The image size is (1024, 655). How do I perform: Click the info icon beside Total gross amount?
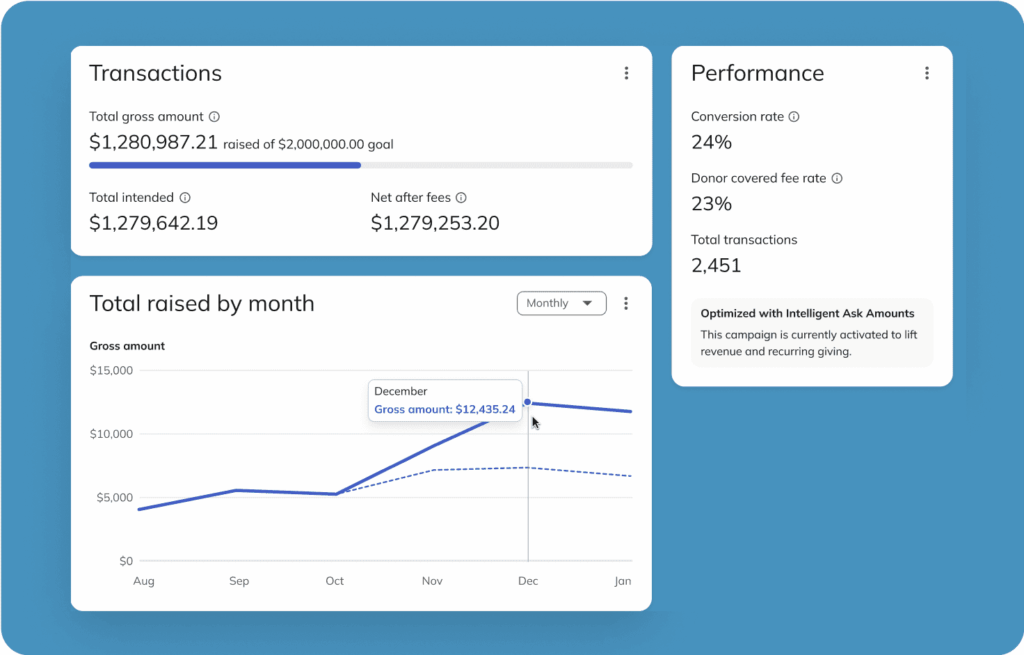[214, 117]
